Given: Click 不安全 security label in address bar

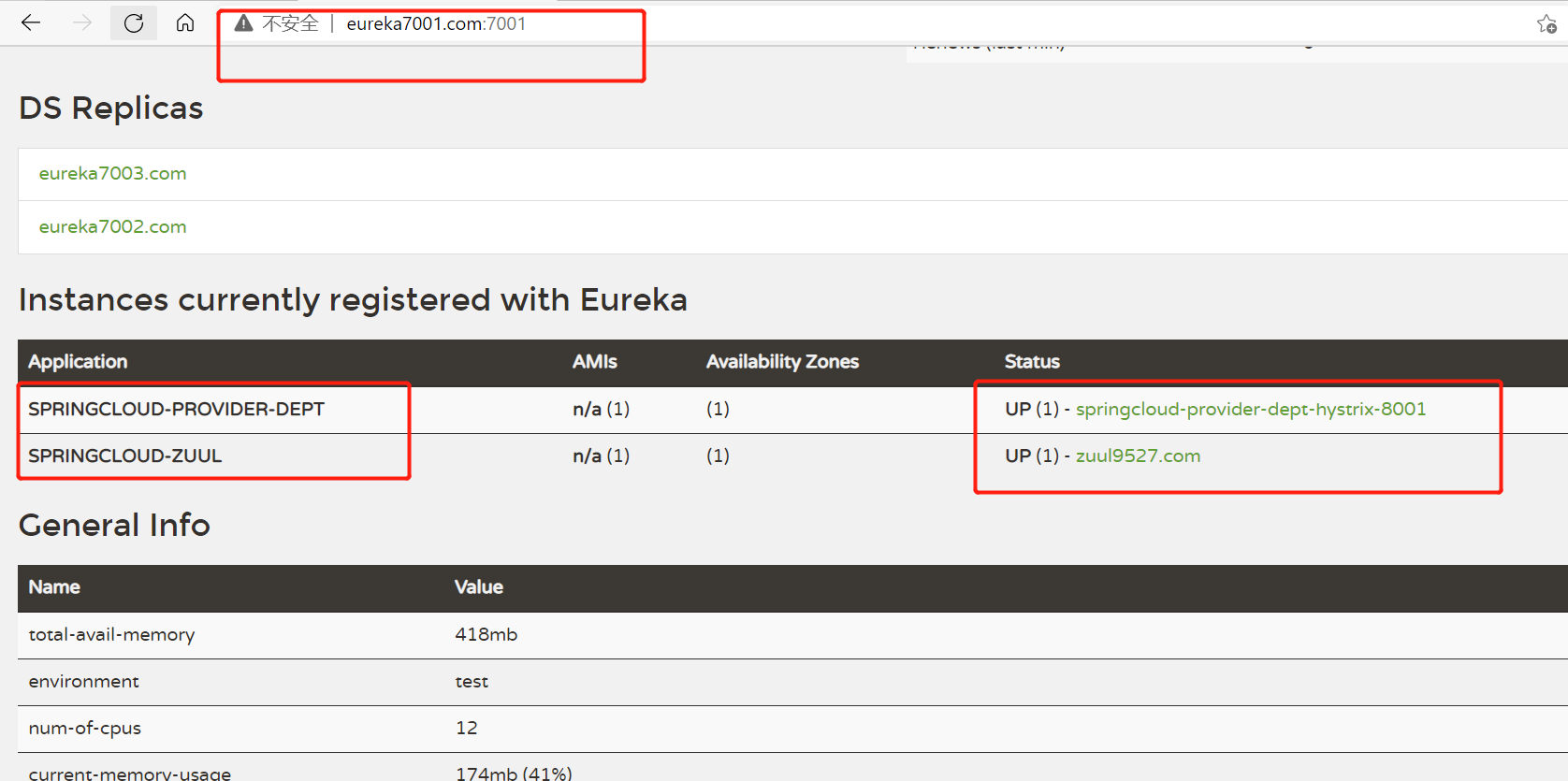Looking at the screenshot, I should (x=290, y=23).
